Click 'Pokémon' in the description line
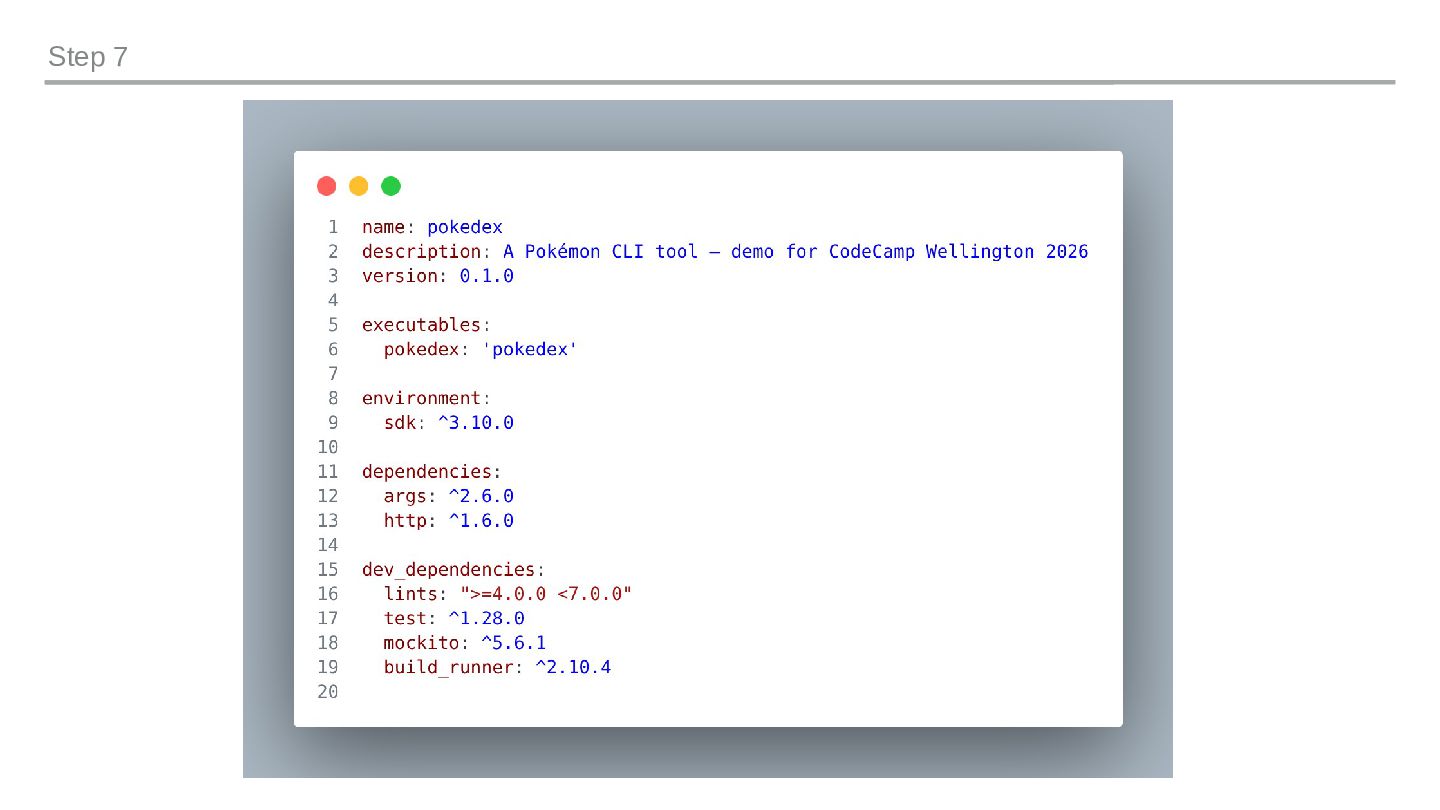Viewport: 1440px width, 810px height. 563,251
